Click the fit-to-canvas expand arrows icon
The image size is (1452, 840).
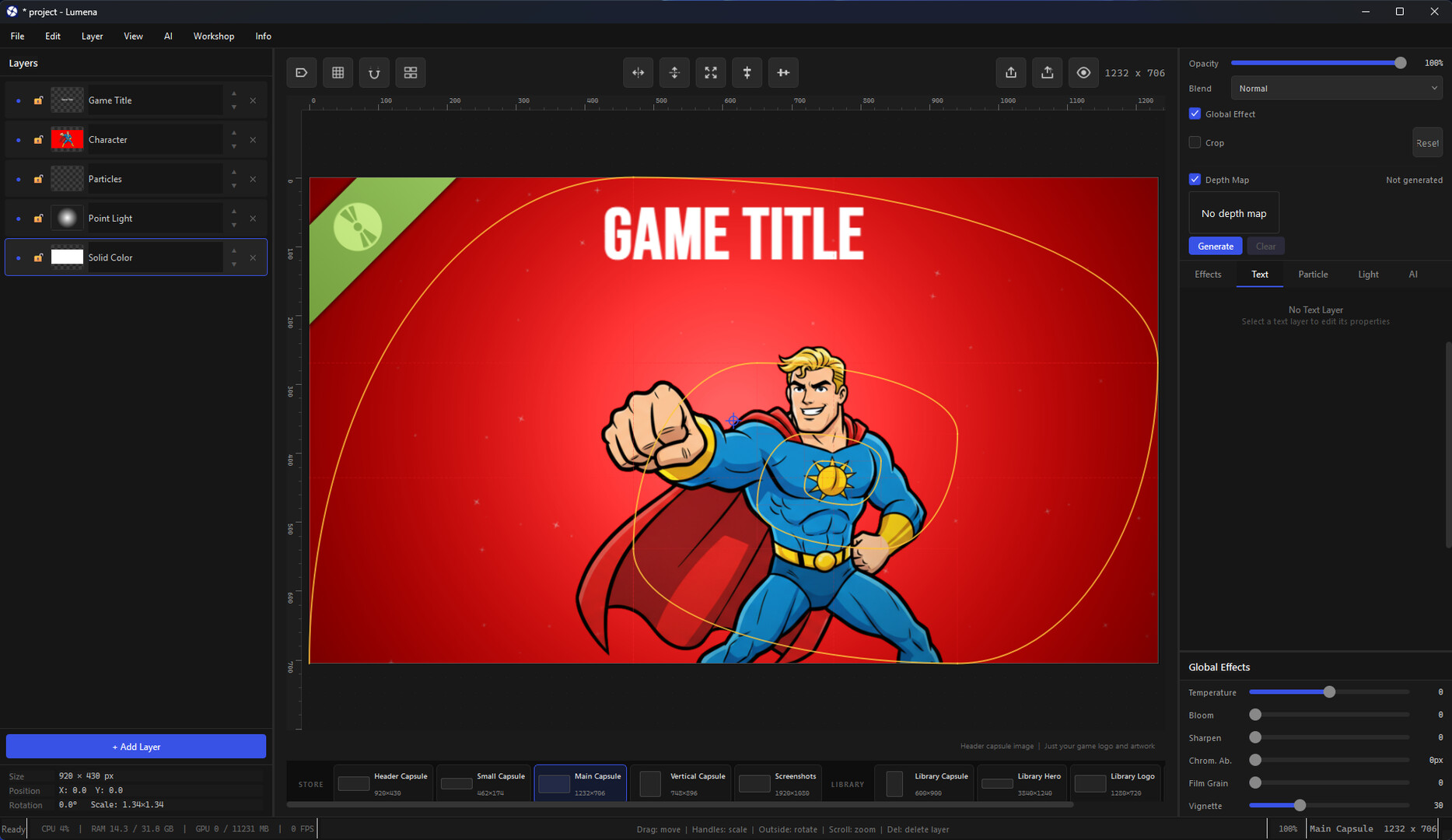(x=711, y=72)
